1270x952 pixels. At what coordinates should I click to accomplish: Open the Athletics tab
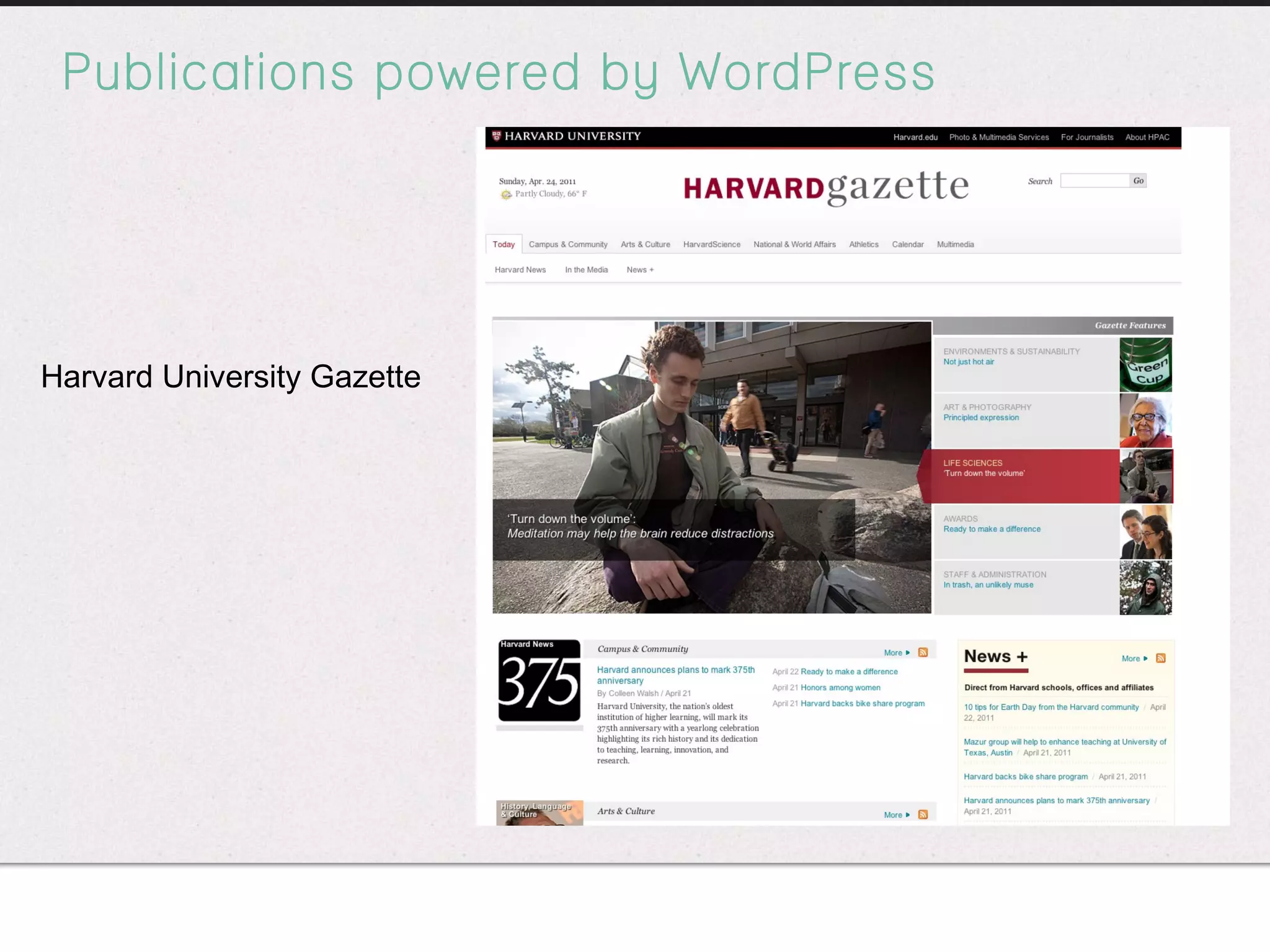864,244
